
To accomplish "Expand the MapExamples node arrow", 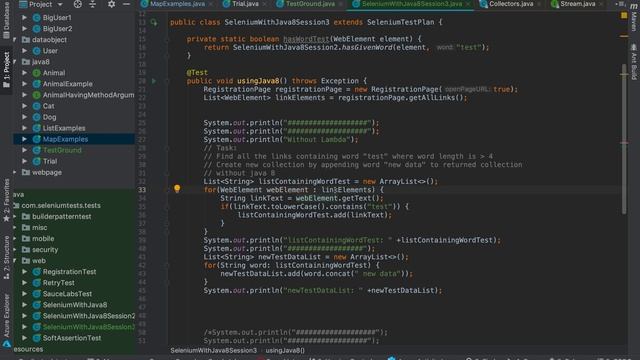I will [24, 139].
